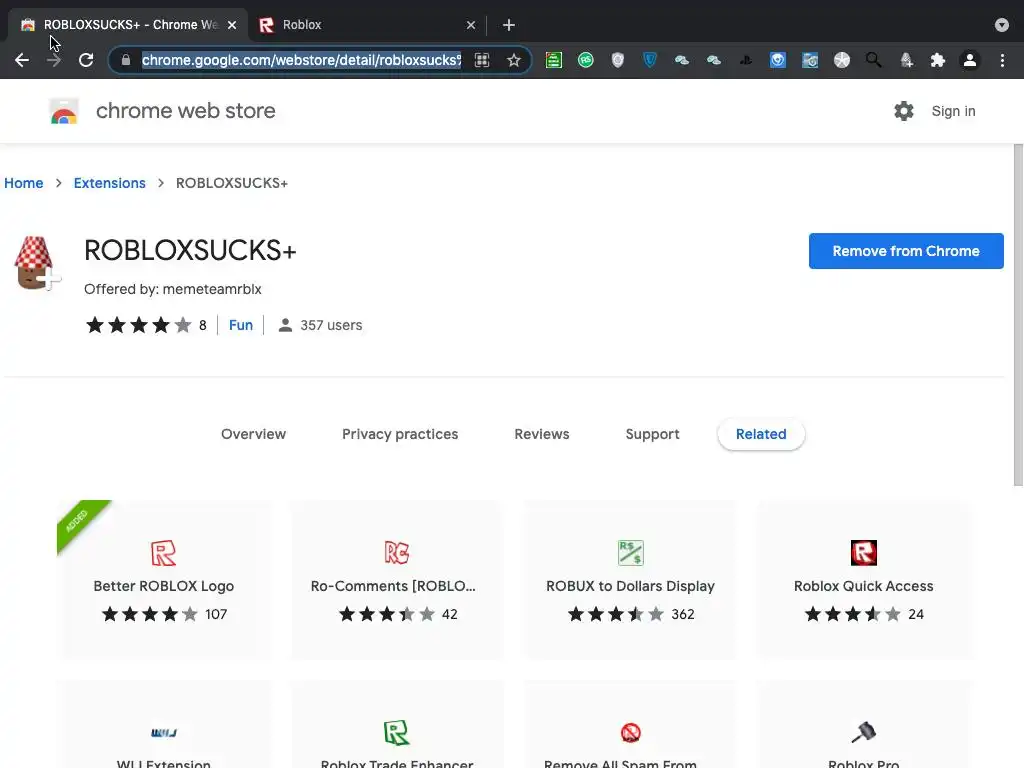Click the lock icon in address bar
Viewport: 1024px width, 768px height.
click(x=125, y=60)
